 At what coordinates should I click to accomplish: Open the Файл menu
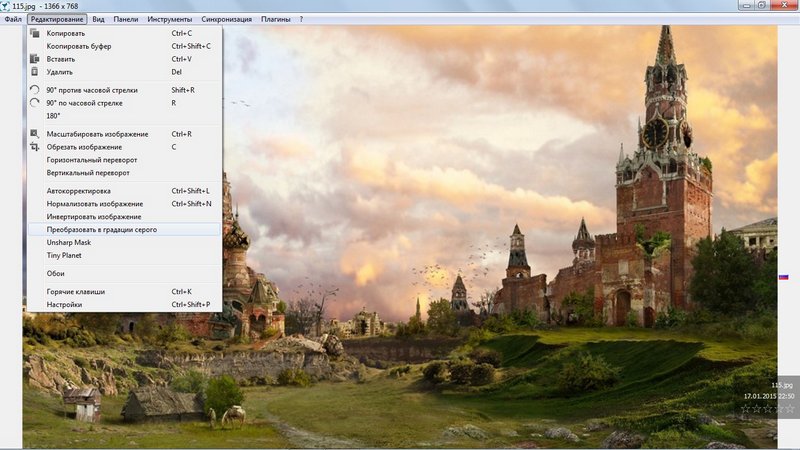pyautogui.click(x=13, y=19)
